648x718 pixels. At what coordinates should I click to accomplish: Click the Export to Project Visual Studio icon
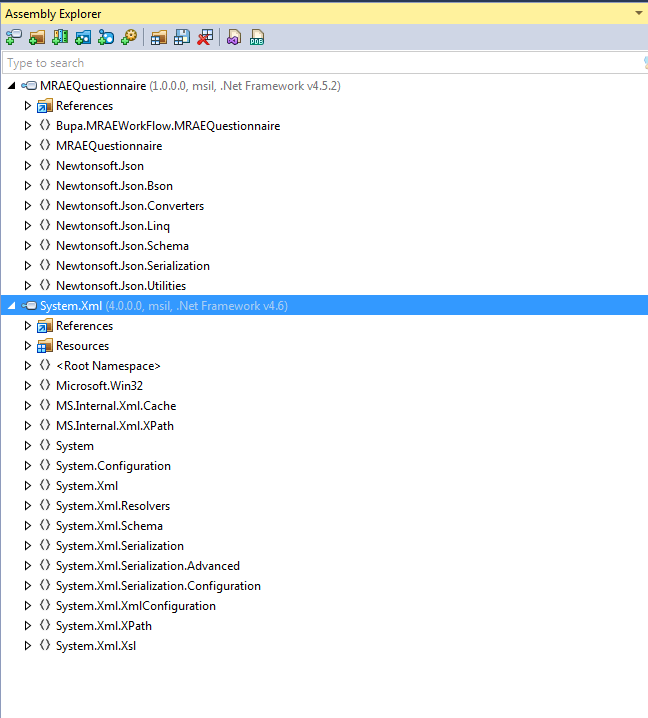234,38
